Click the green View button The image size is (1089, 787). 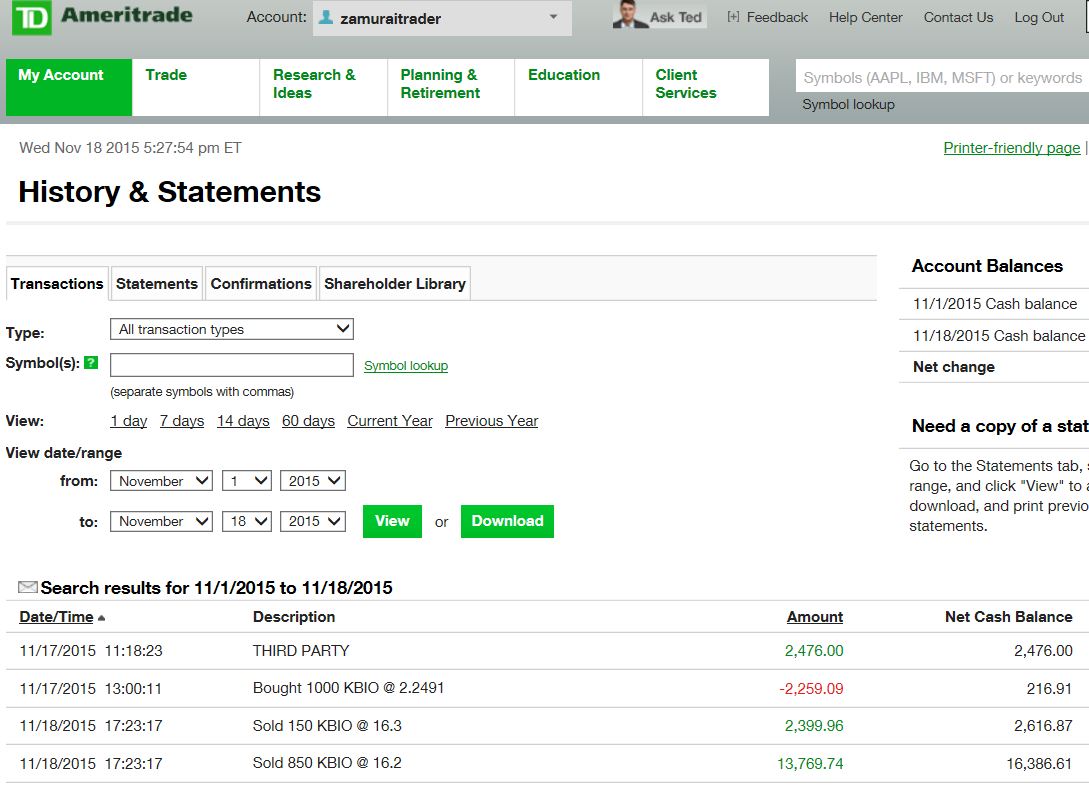(x=392, y=521)
